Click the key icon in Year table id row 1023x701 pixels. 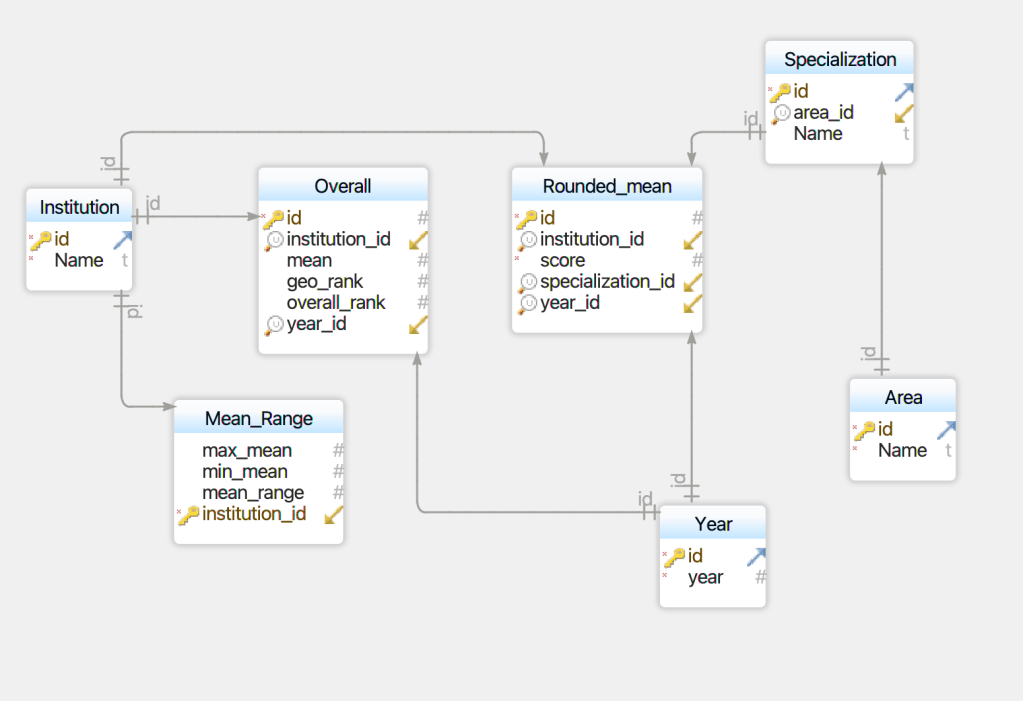[675, 557]
